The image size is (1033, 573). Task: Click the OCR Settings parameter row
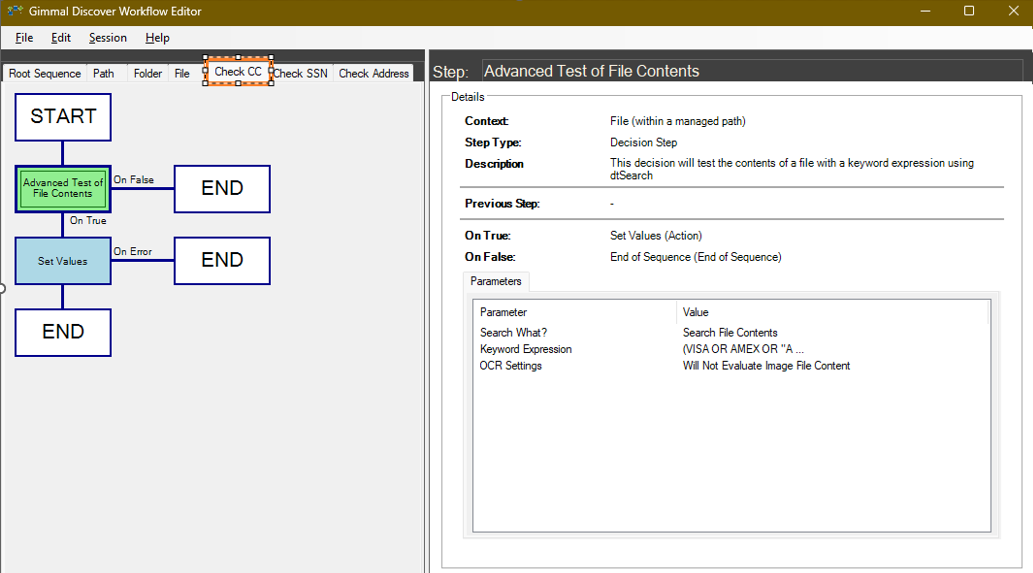tap(511, 366)
